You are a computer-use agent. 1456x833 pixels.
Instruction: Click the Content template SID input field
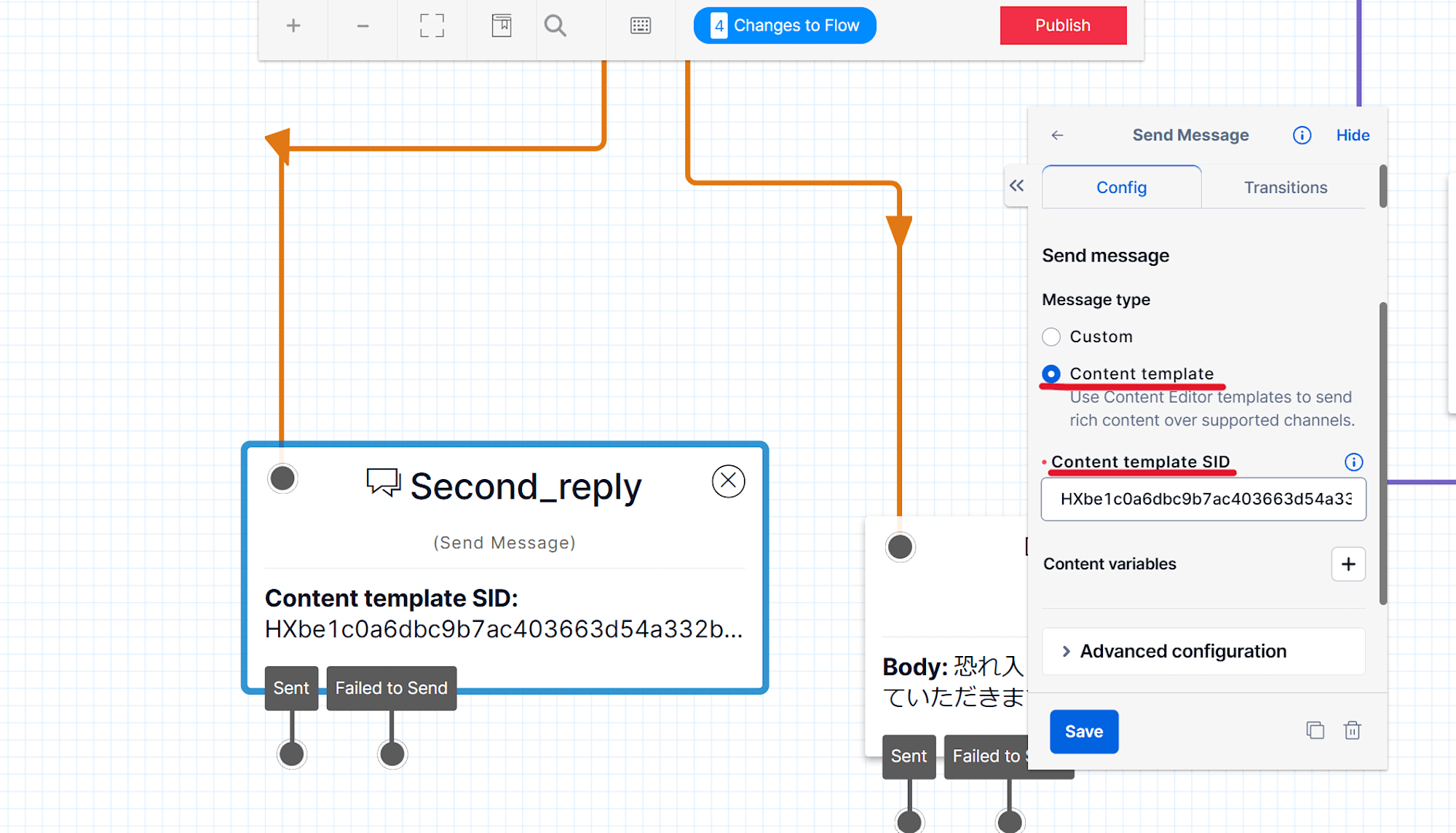point(1203,498)
